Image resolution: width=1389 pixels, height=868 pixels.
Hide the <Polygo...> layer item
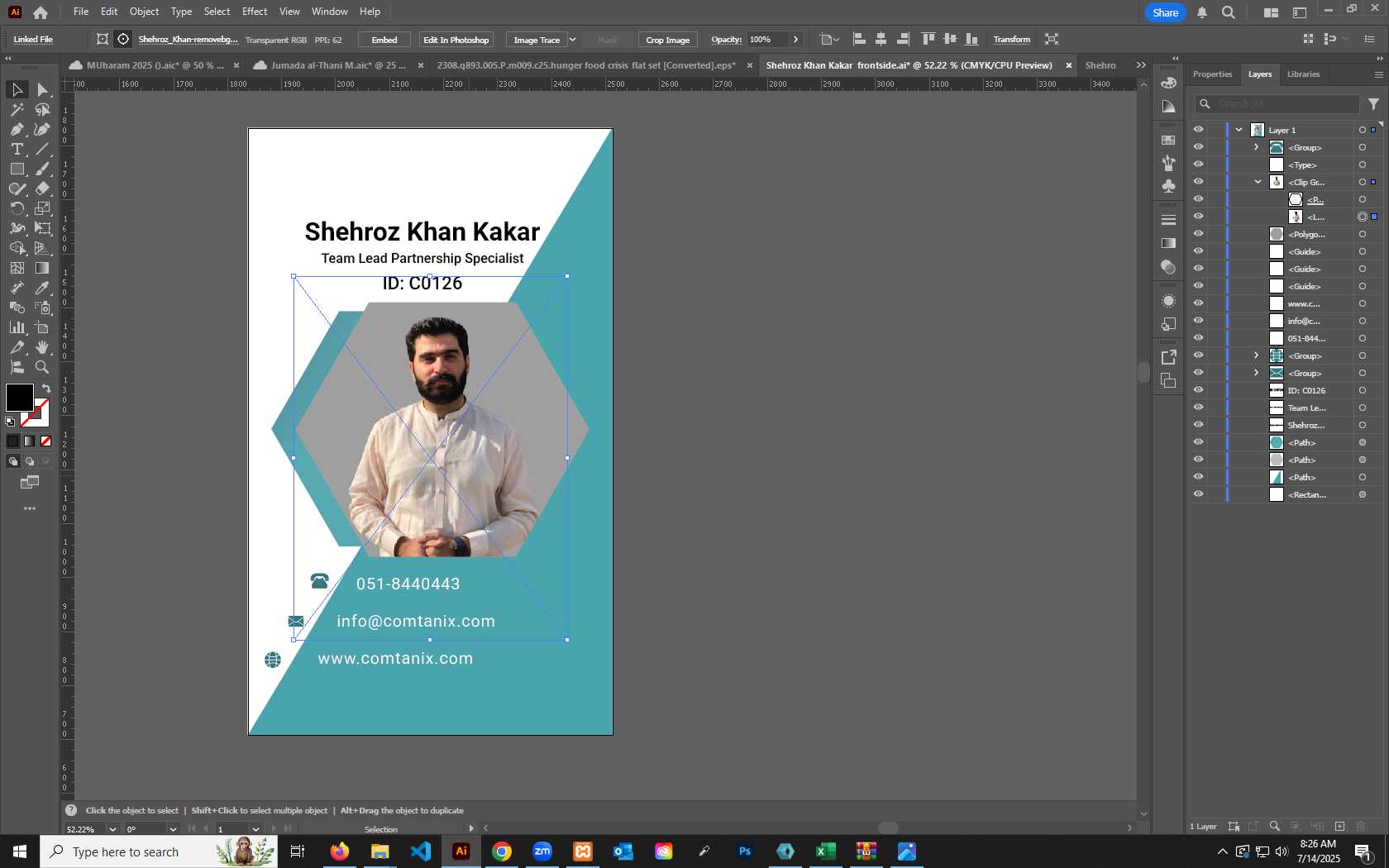click(1198, 234)
